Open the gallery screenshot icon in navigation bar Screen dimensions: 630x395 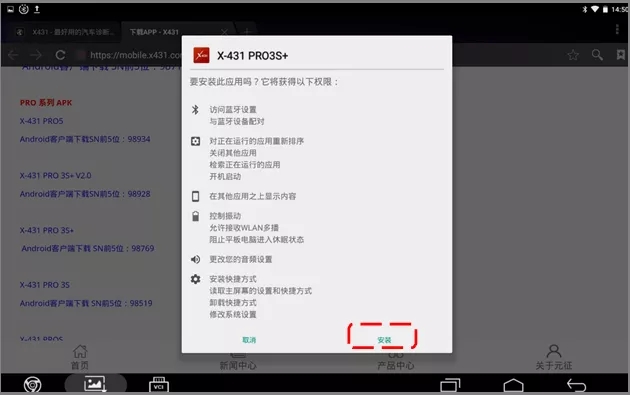coord(95,384)
